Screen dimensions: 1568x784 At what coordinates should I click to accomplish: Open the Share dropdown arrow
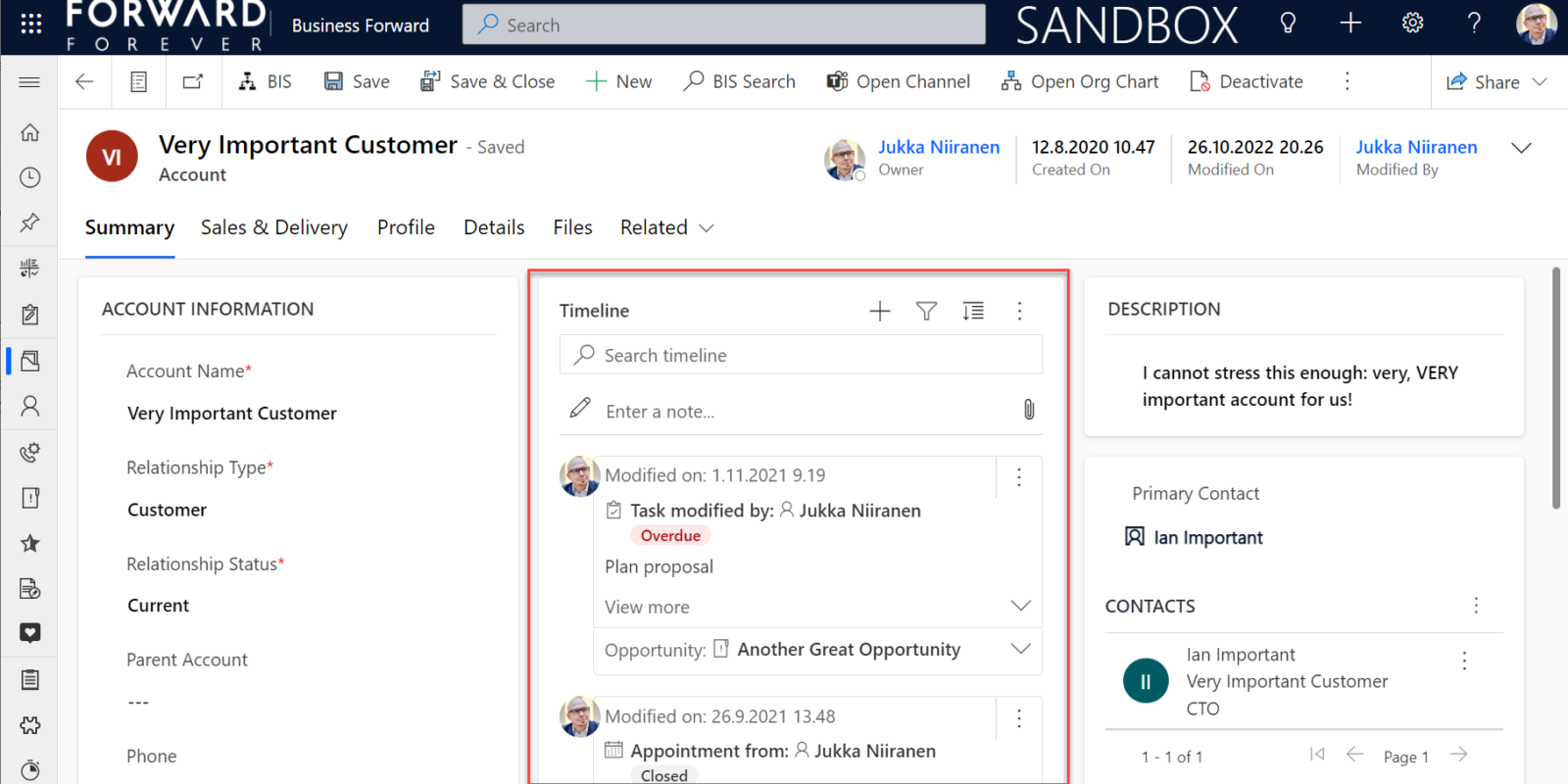point(1540,82)
